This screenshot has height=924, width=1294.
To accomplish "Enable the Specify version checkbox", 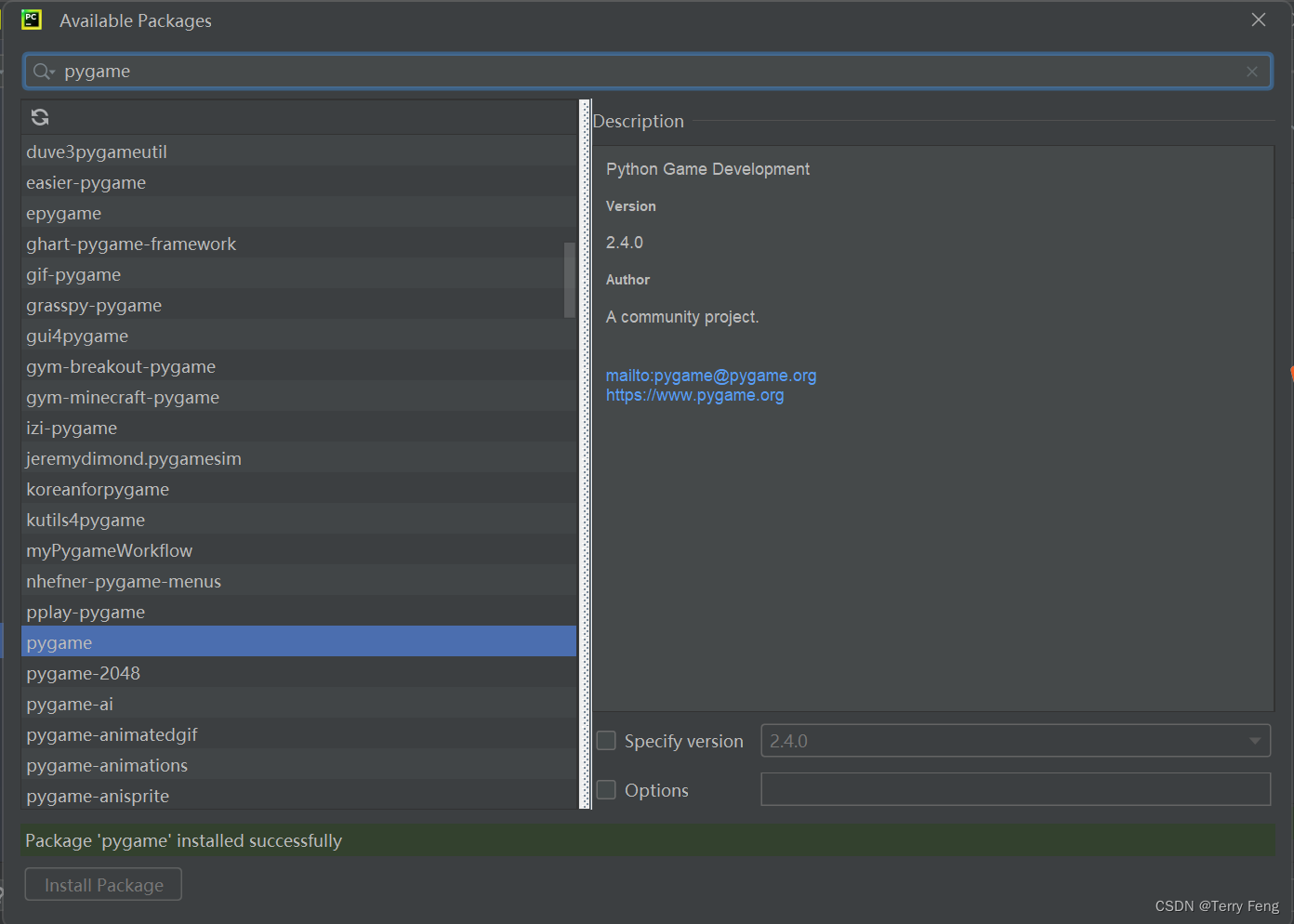I will [606, 741].
